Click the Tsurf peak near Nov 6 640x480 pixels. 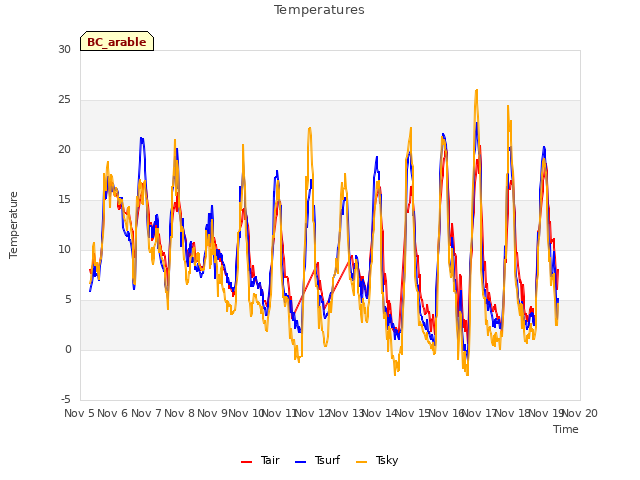tap(142, 138)
